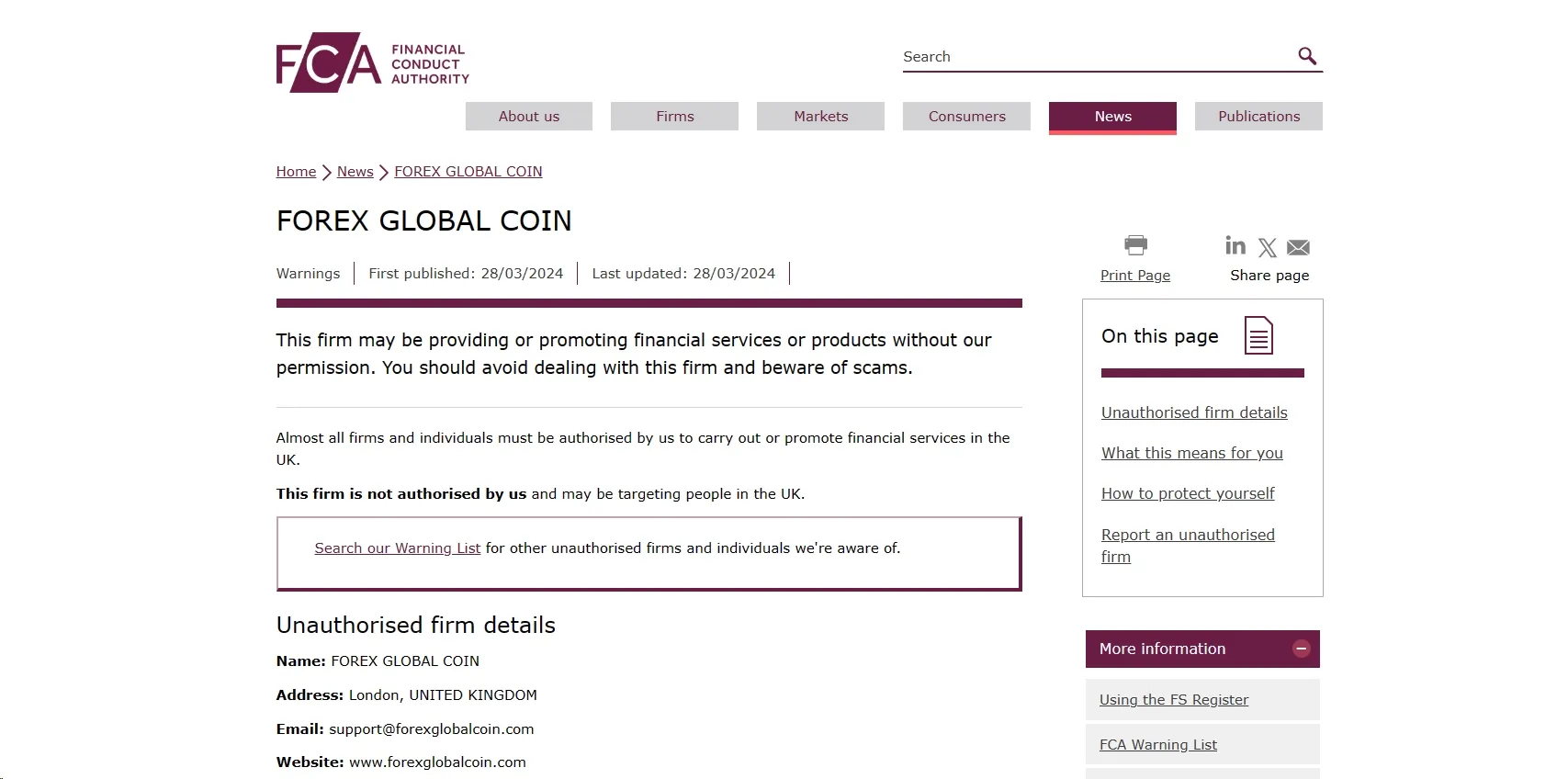Open the About us menu
Image resolution: width=1568 pixels, height=779 pixels.
529,117
